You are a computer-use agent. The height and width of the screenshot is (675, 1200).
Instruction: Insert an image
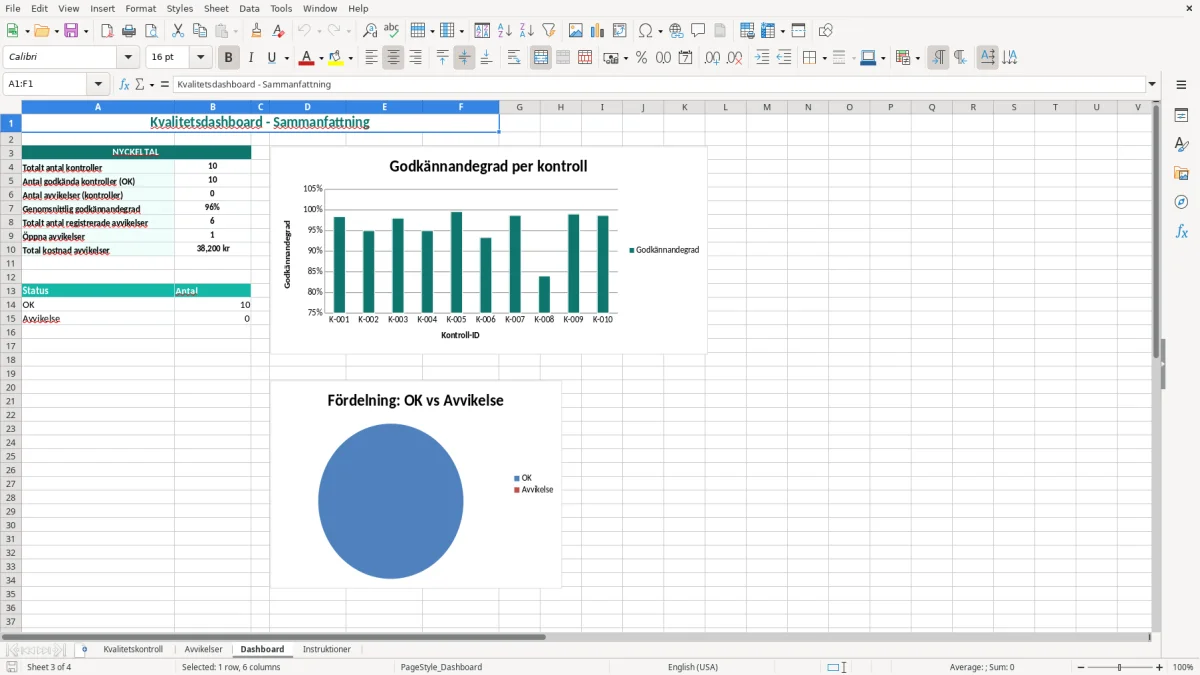click(575, 31)
